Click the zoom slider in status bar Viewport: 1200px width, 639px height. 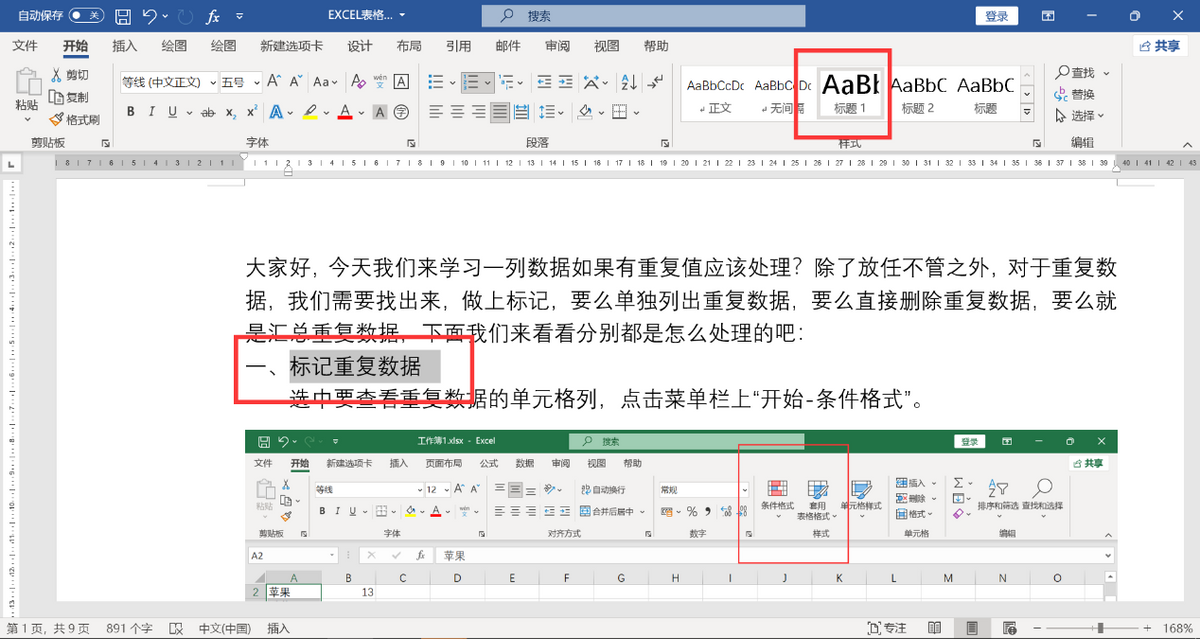1100,628
